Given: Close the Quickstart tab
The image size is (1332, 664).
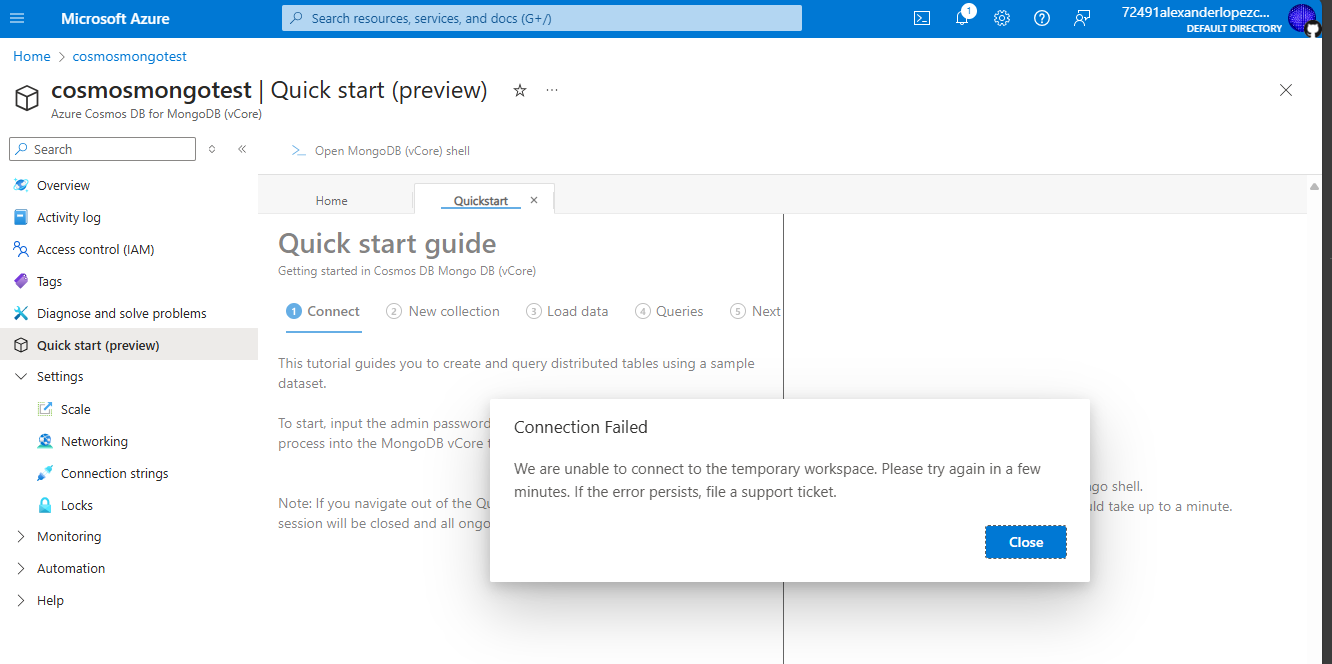Looking at the screenshot, I should coord(534,200).
